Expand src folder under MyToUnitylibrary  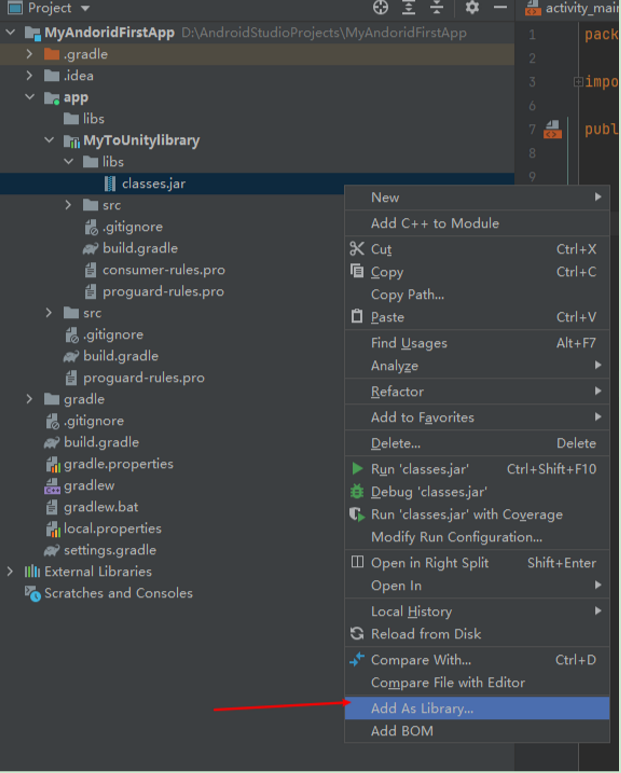[x=69, y=205]
